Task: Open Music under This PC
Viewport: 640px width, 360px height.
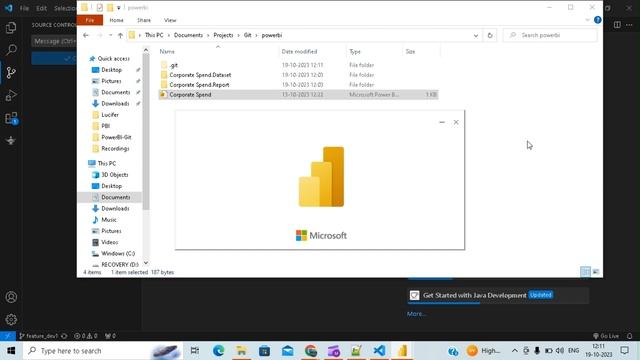Action: (109, 220)
